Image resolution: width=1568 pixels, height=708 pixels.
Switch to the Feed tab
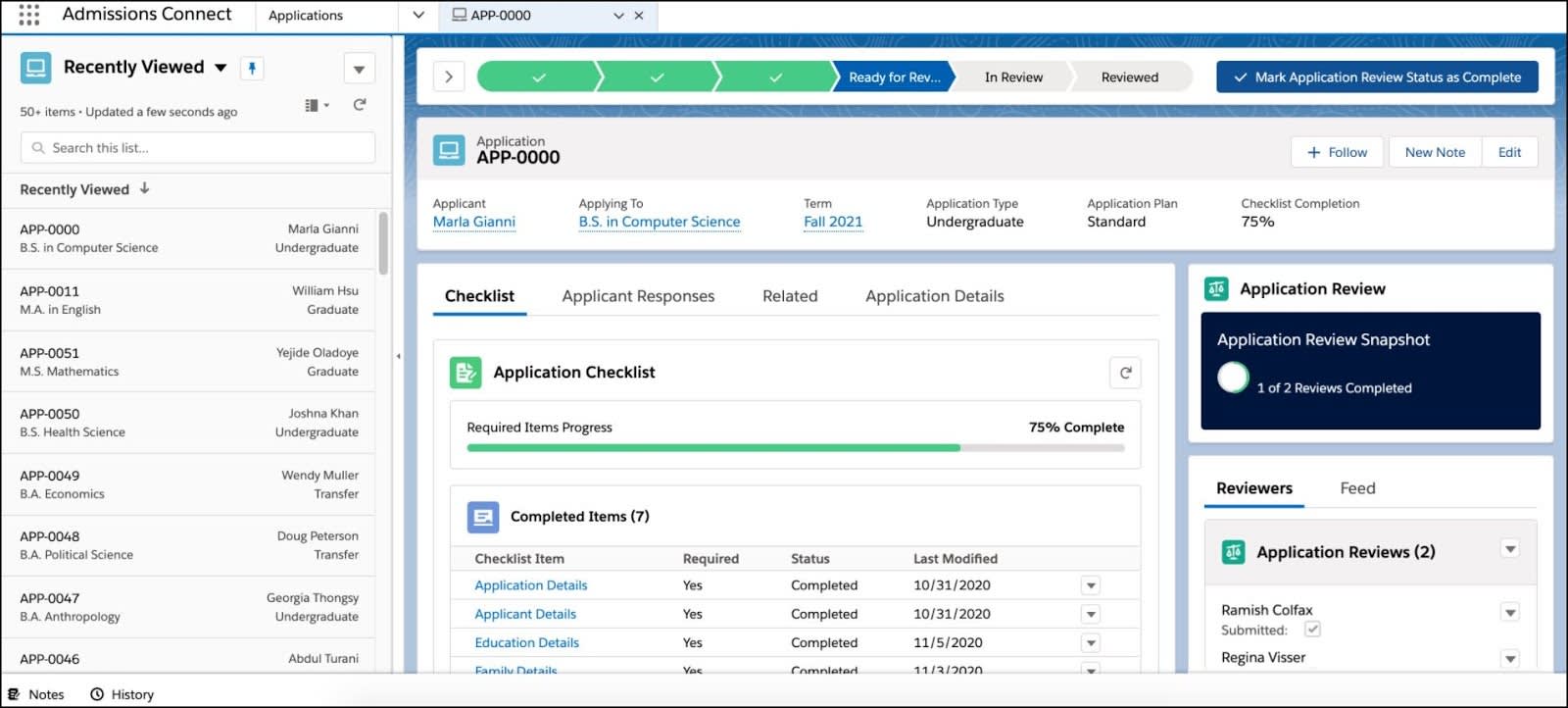click(x=1357, y=488)
